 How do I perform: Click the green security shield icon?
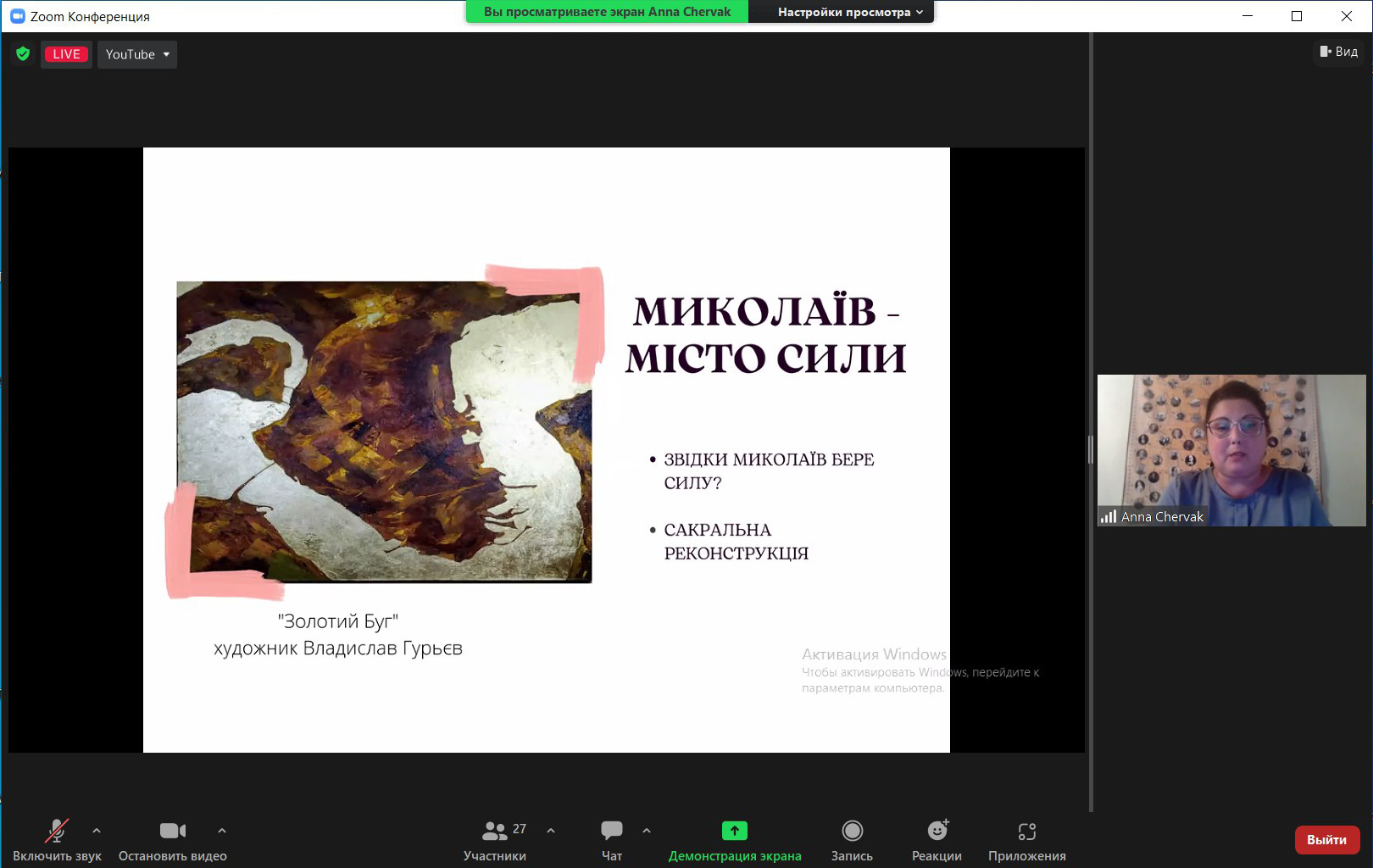23,53
